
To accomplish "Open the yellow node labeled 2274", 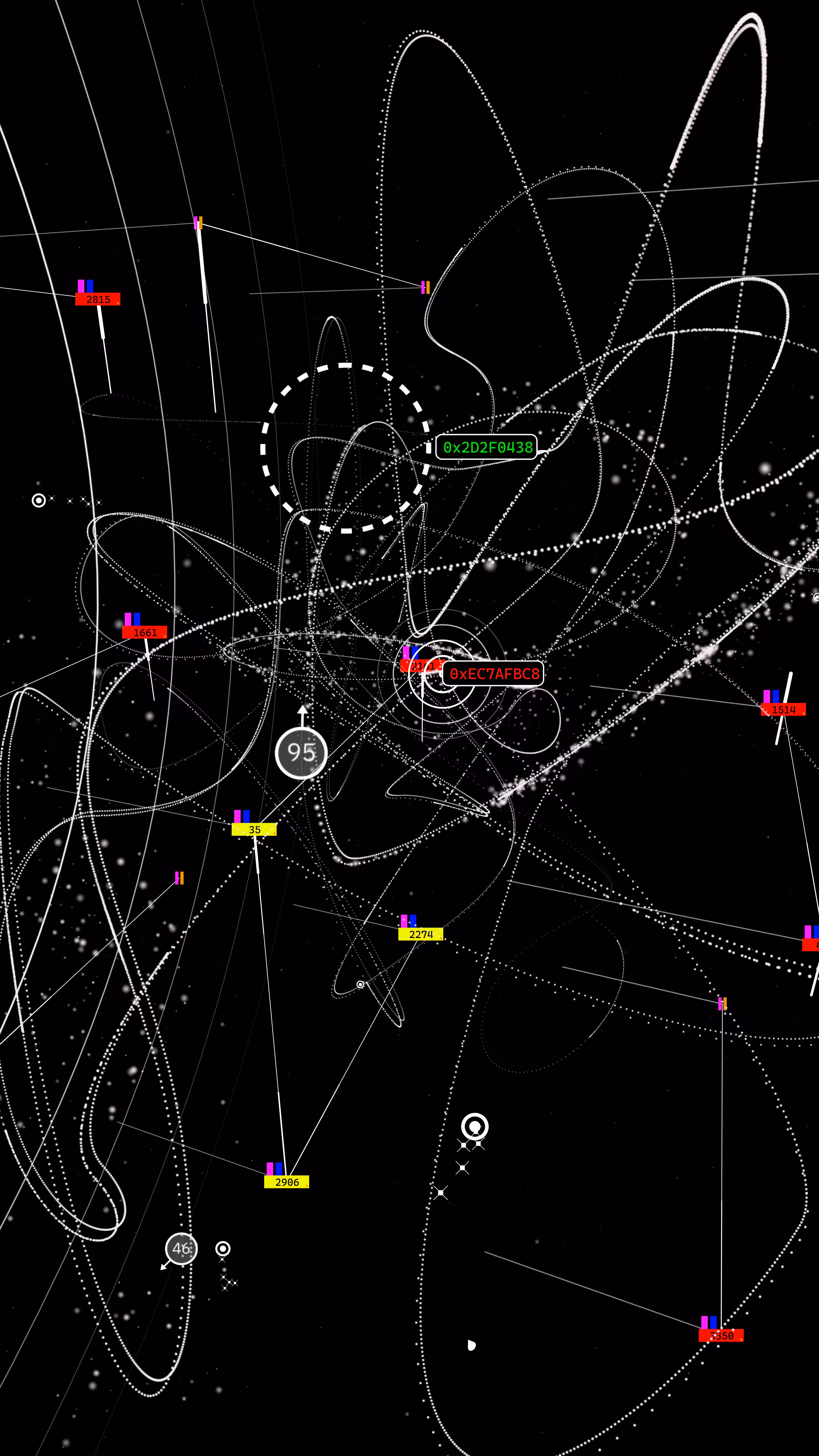I will coord(421,934).
